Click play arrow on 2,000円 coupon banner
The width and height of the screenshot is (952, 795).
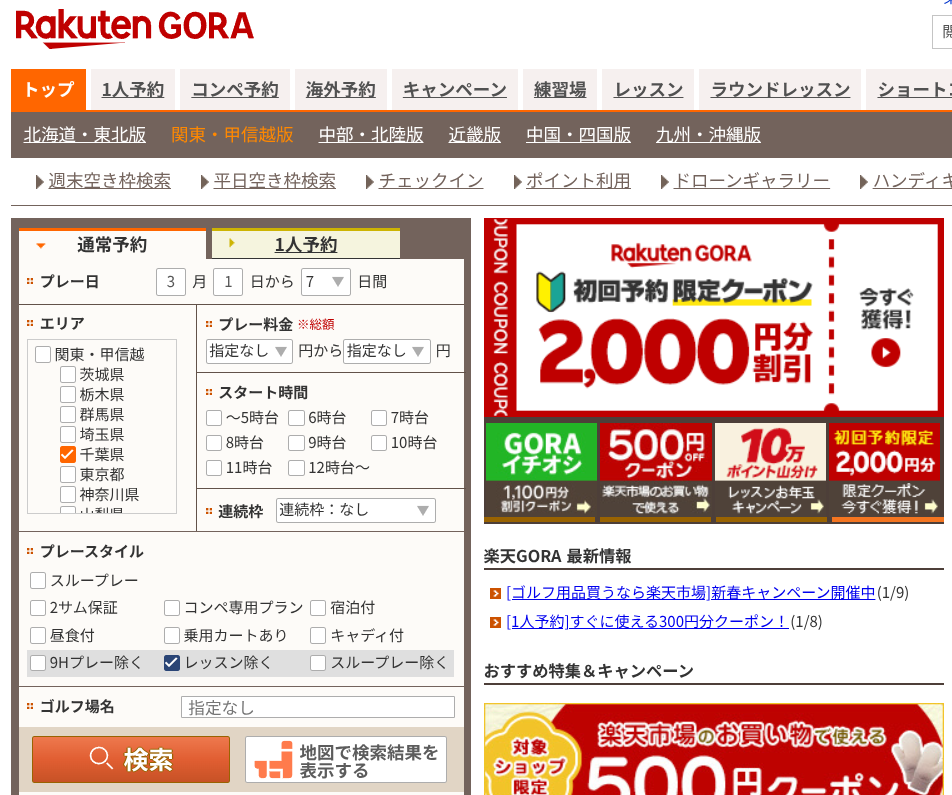[885, 352]
